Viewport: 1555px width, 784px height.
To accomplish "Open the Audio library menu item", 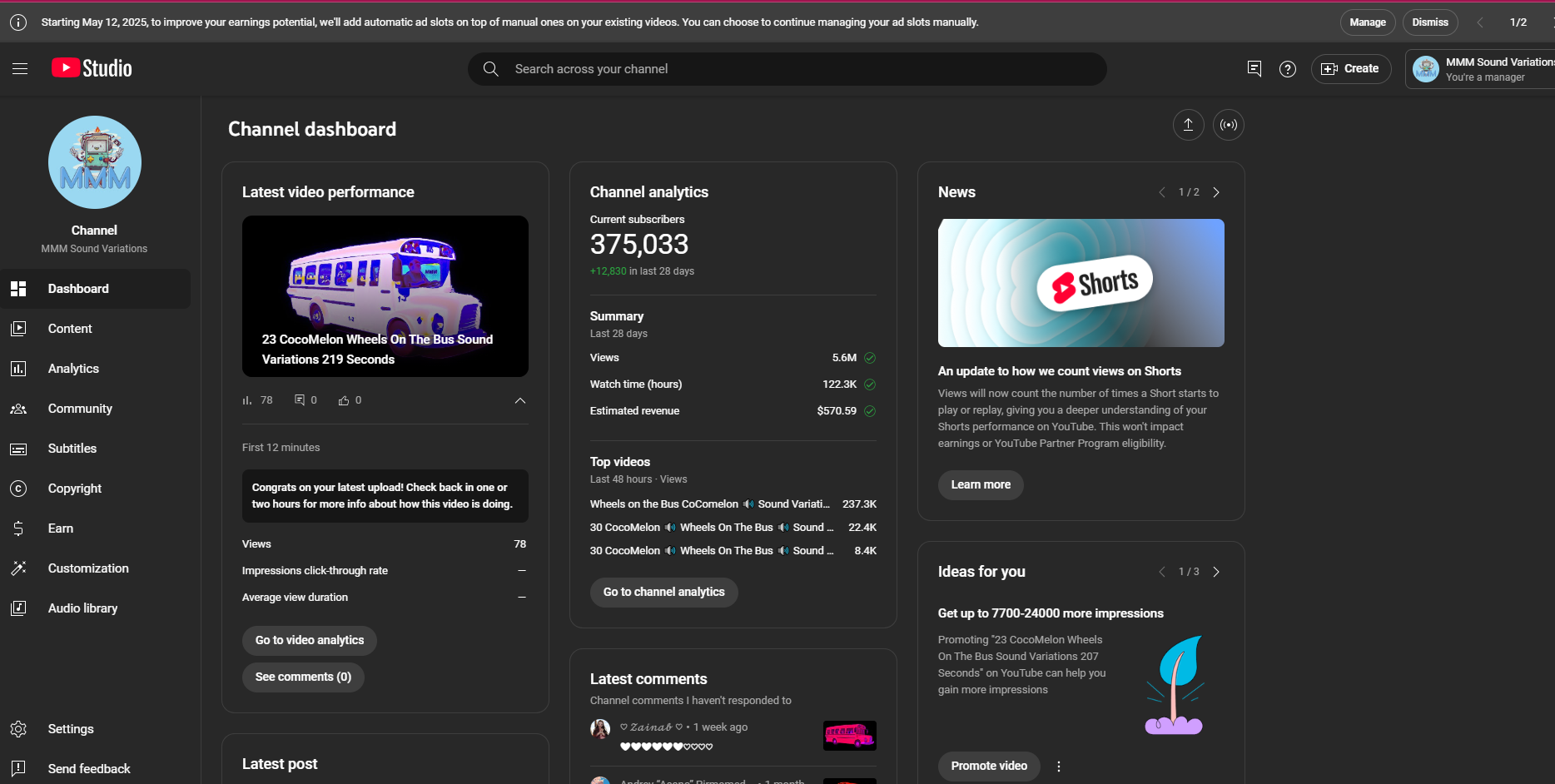I will (x=95, y=608).
